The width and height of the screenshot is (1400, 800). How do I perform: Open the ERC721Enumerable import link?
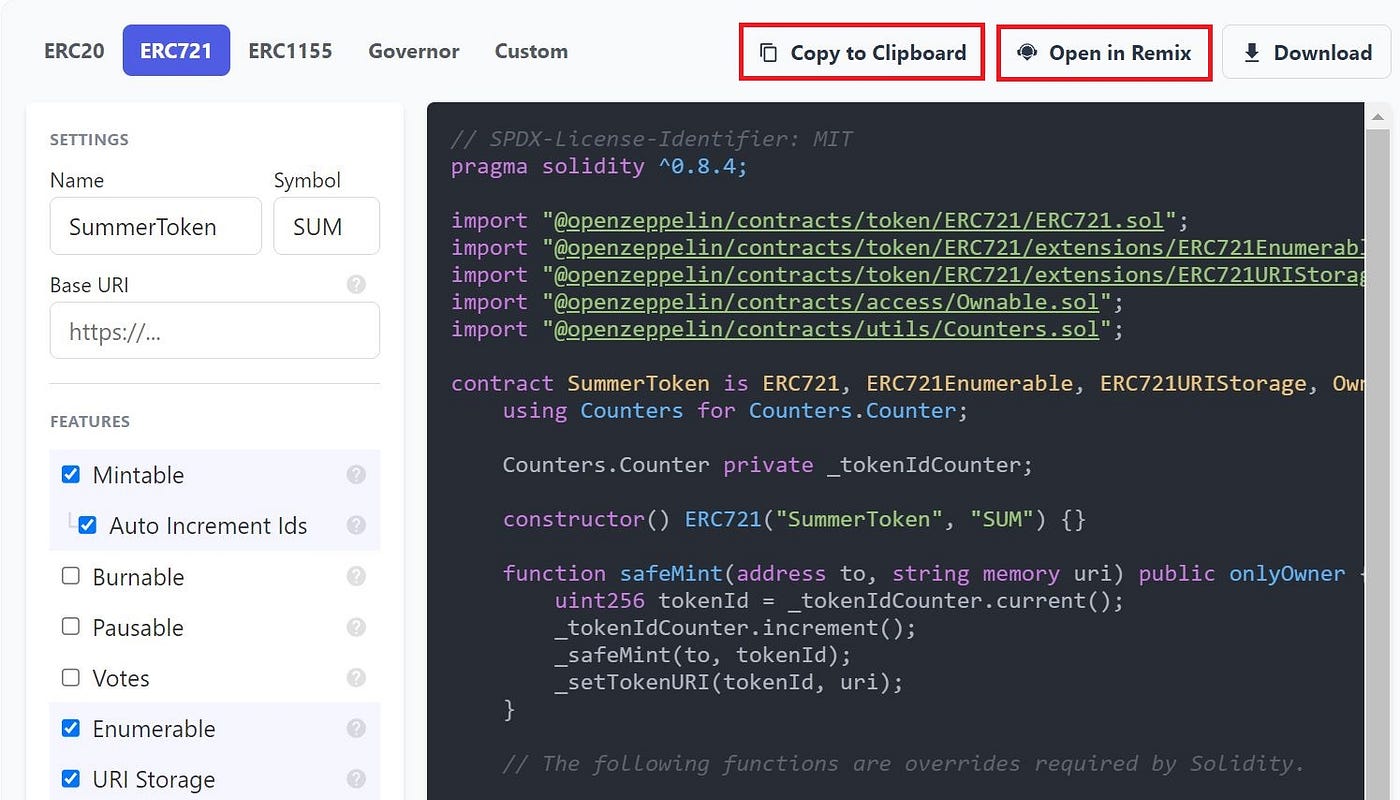tap(958, 247)
